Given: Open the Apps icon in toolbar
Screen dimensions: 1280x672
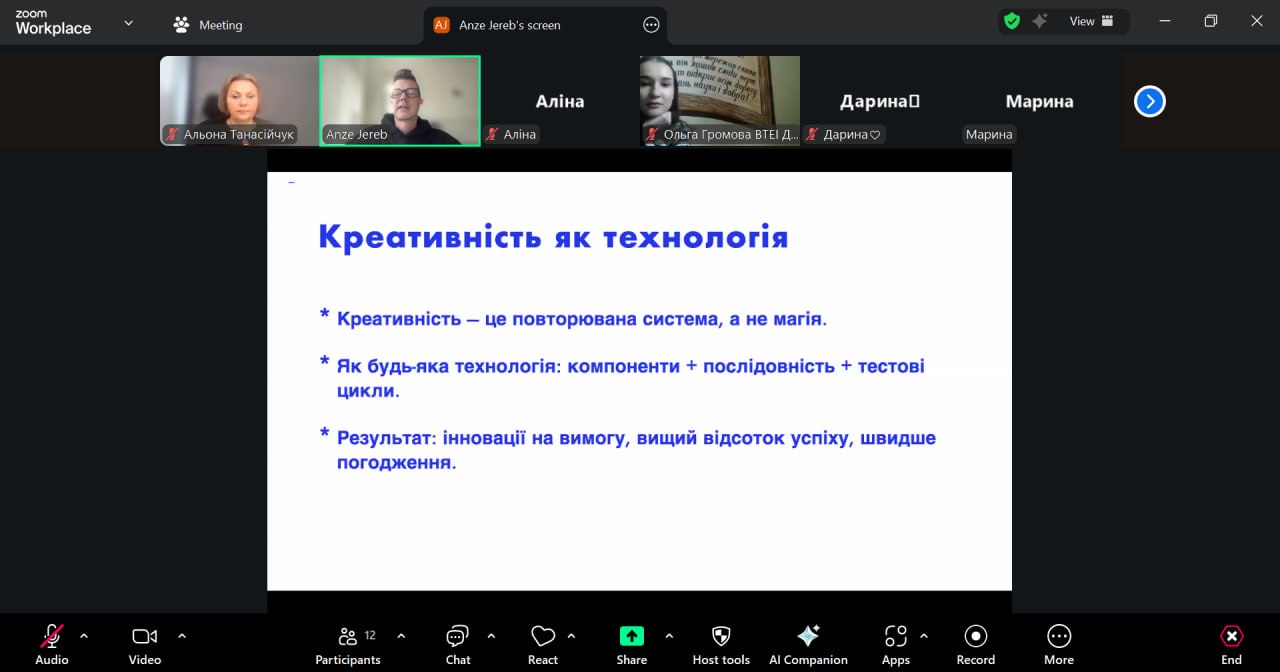Looking at the screenshot, I should click(x=895, y=637).
